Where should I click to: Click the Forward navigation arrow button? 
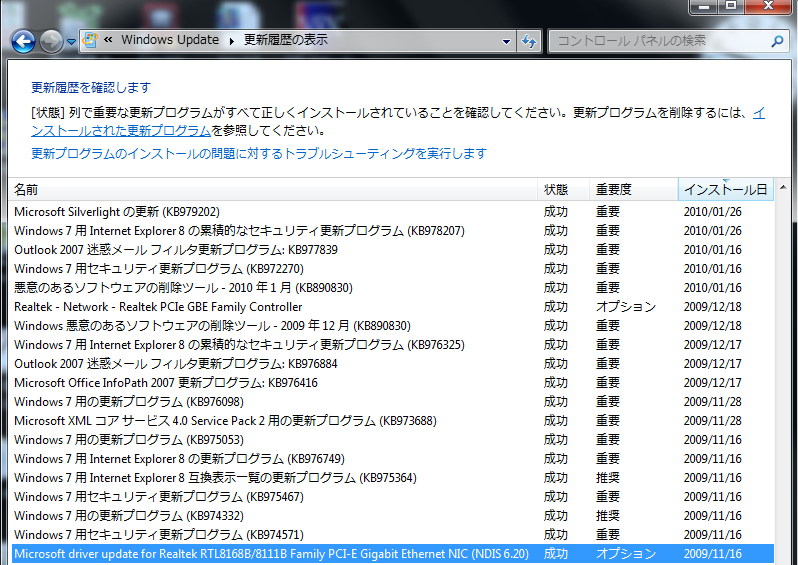pos(51,41)
